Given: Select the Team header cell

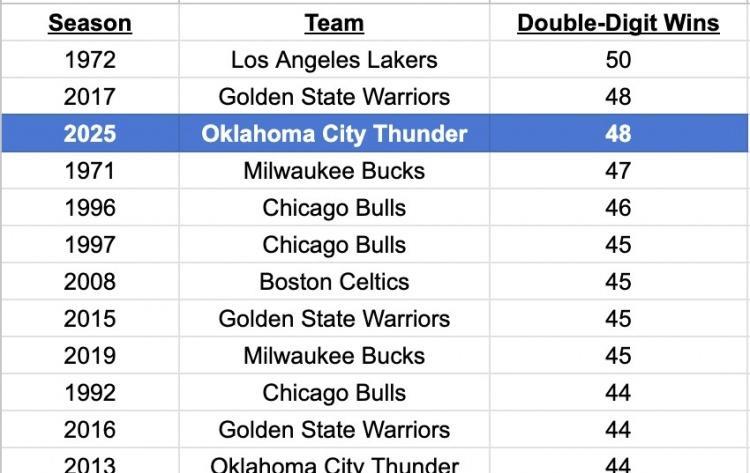Looking at the screenshot, I should click(334, 22).
